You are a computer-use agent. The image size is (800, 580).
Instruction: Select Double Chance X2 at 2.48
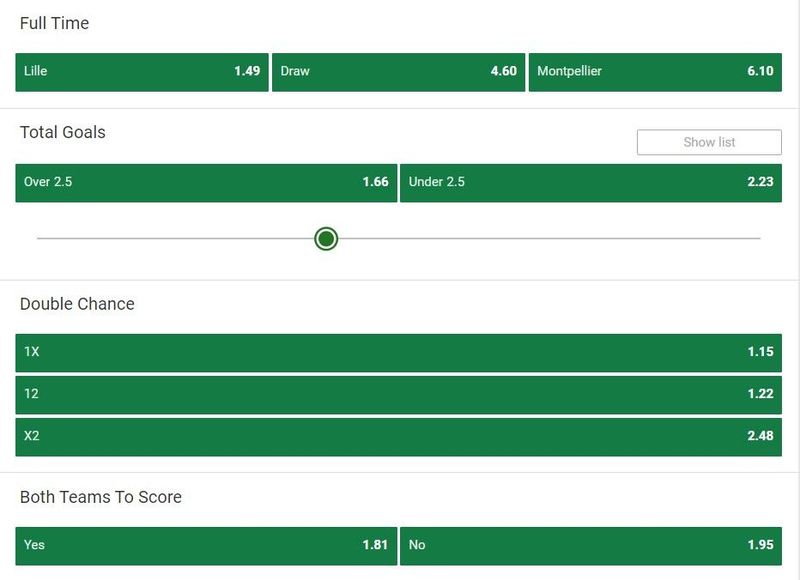398,437
